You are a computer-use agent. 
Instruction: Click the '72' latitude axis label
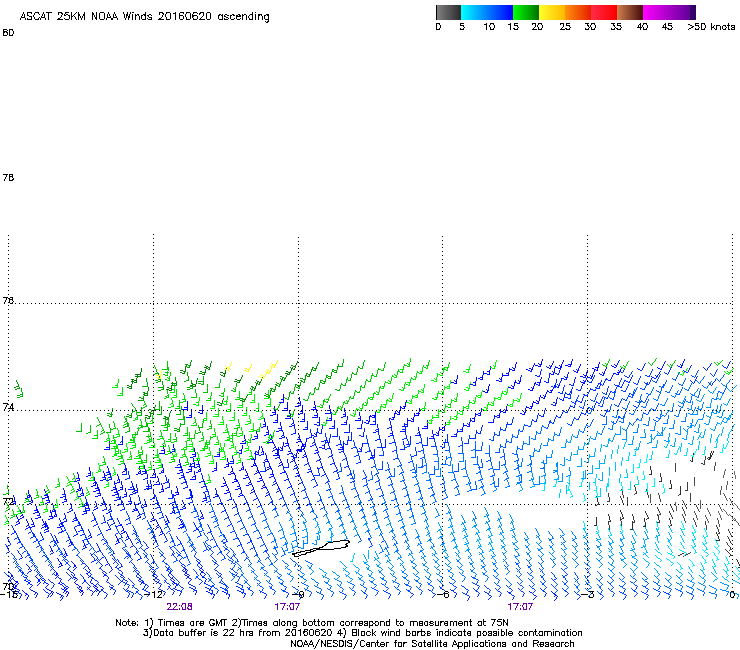(8, 501)
